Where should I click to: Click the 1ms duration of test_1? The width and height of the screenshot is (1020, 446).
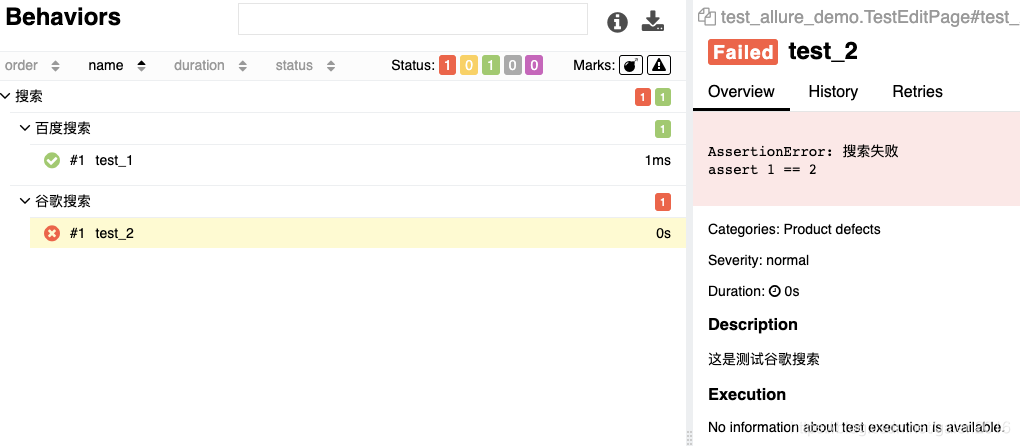(x=658, y=160)
